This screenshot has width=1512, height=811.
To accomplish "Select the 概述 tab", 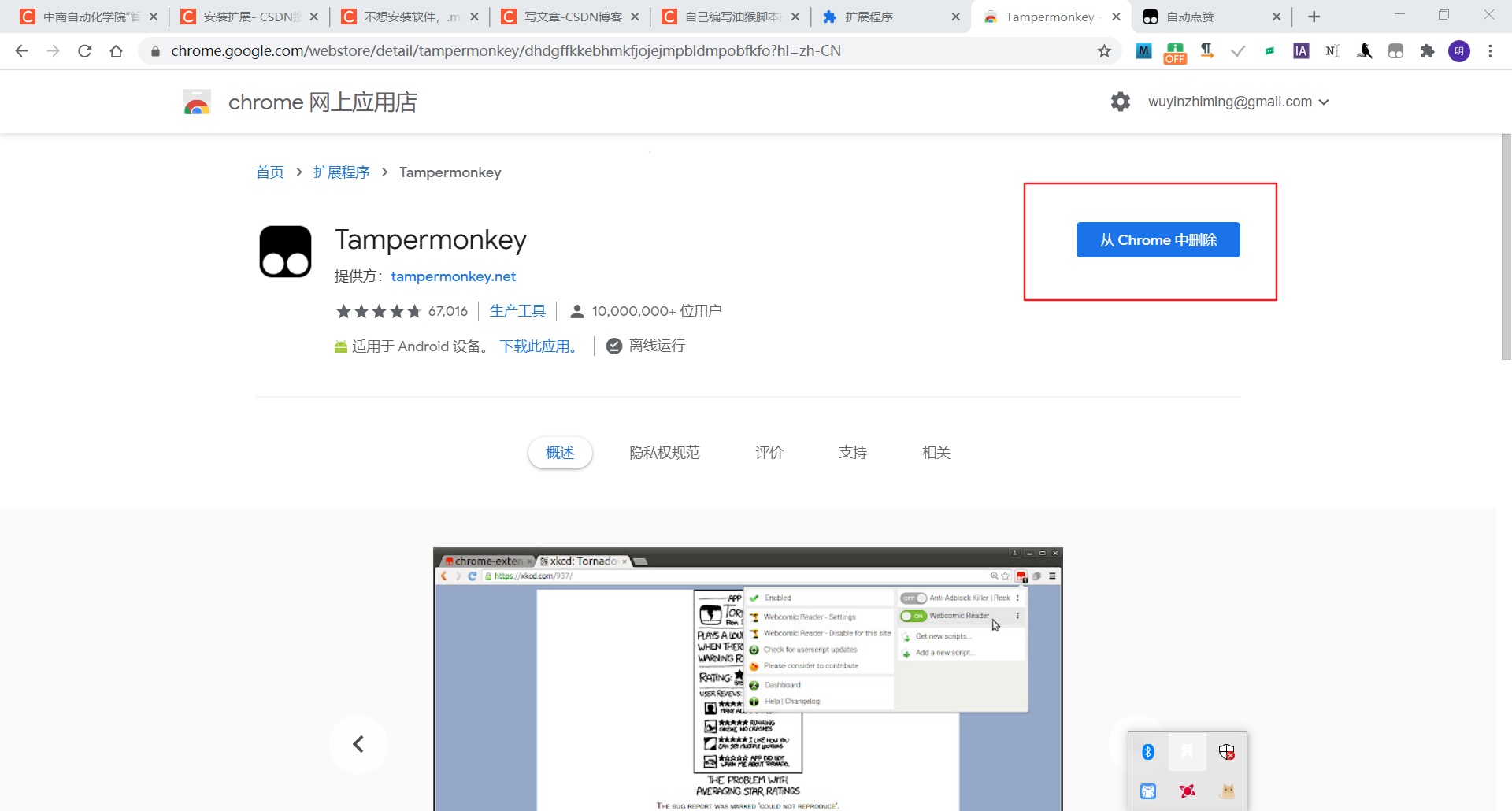I will (x=560, y=453).
